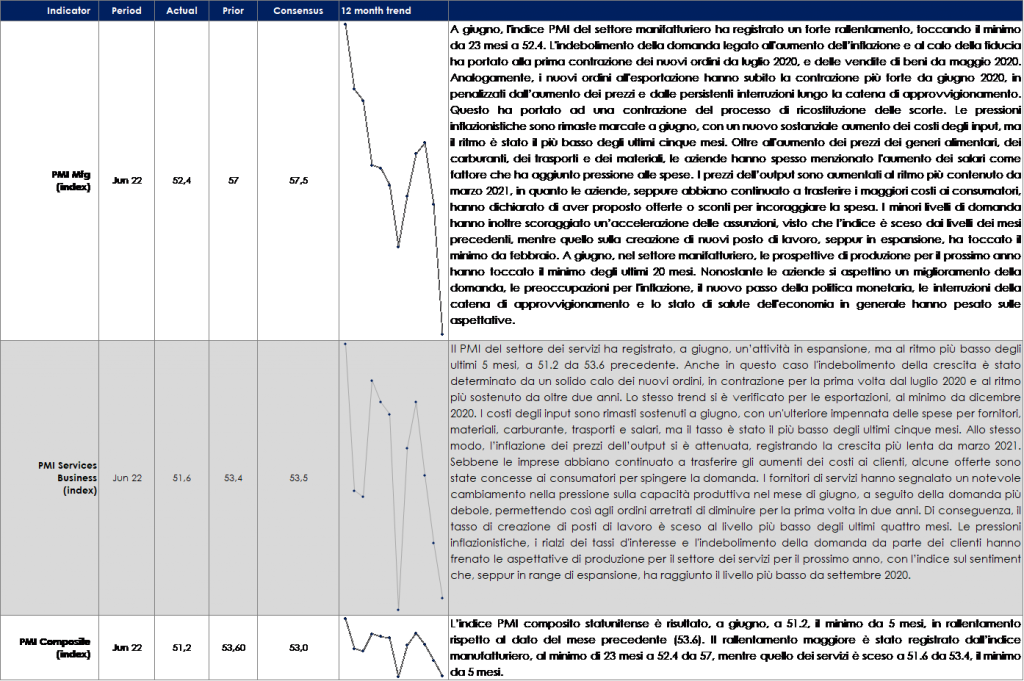Open the PMI Services trend sparkline chart
The image size is (1024, 681).
(392, 477)
